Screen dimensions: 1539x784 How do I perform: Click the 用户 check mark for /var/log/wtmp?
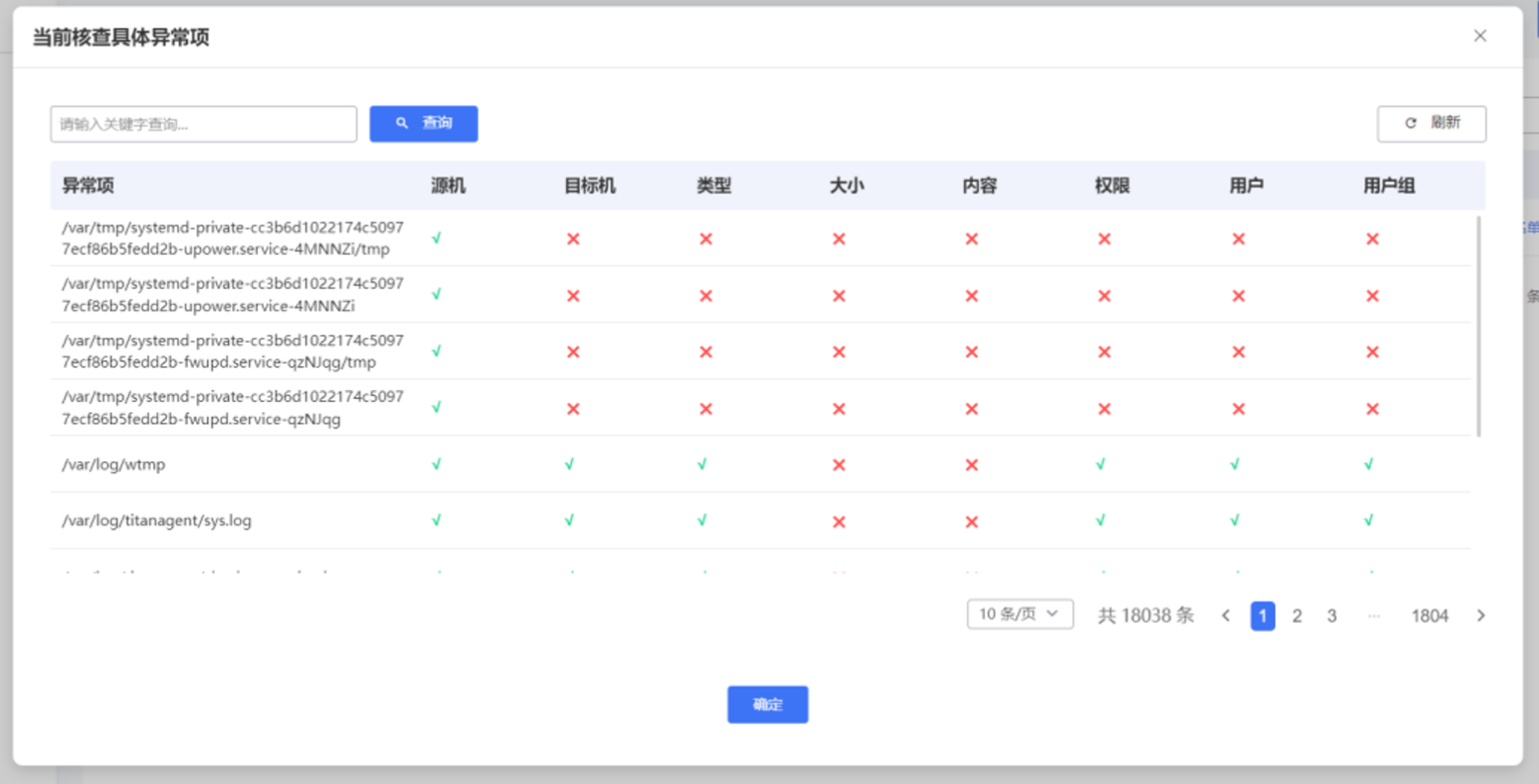[1235, 463]
